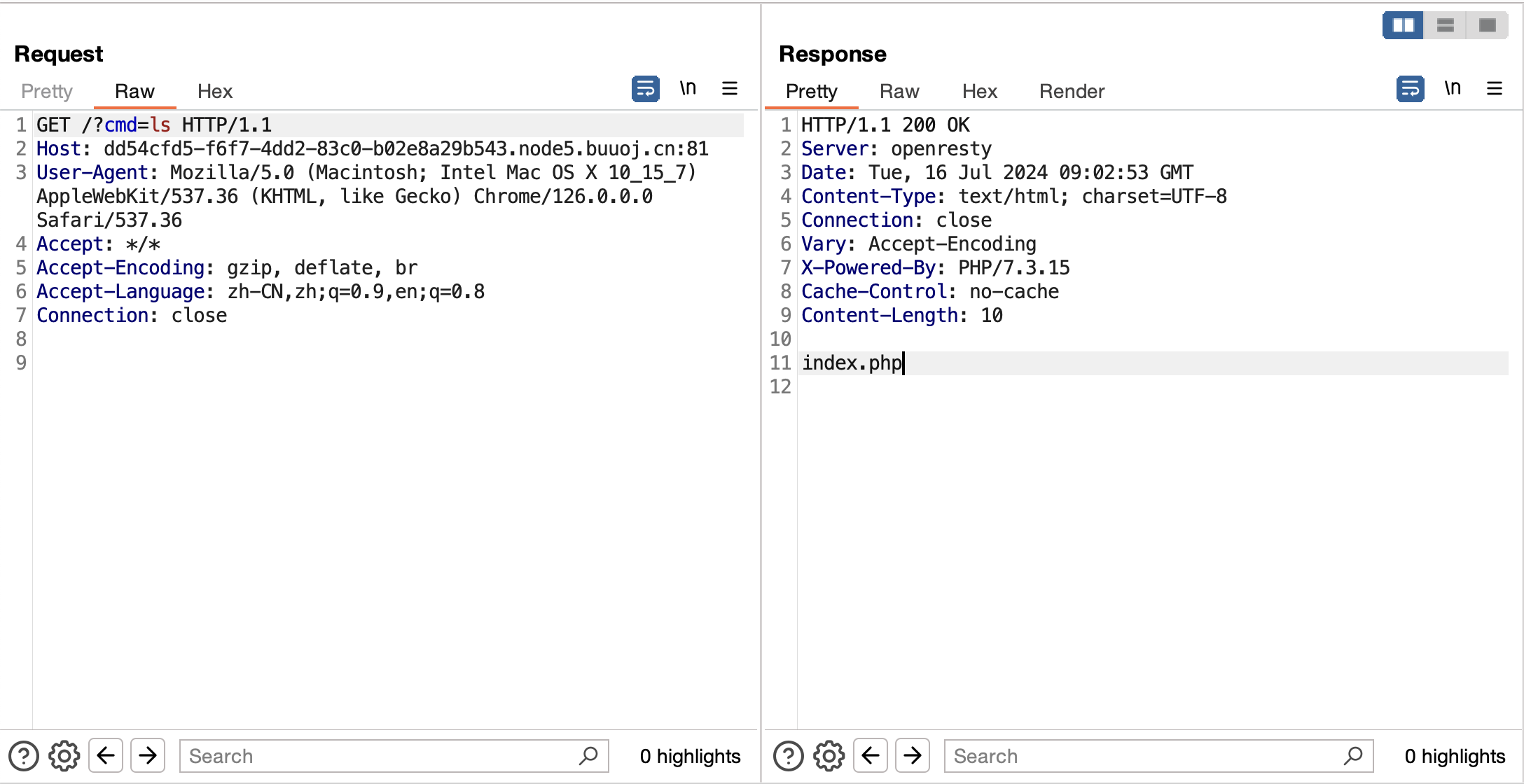Switch Request view to Raw tab

click(134, 92)
